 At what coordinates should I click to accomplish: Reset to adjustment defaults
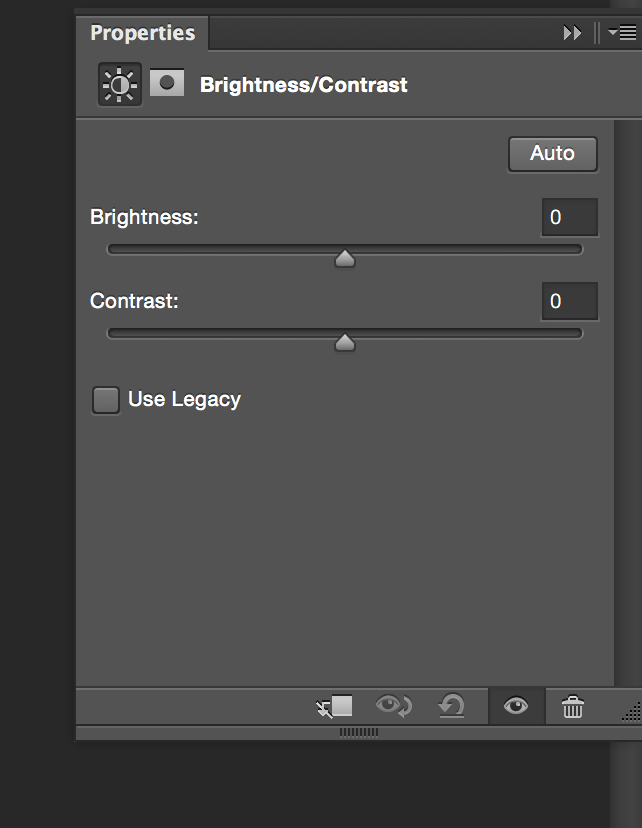[452, 707]
